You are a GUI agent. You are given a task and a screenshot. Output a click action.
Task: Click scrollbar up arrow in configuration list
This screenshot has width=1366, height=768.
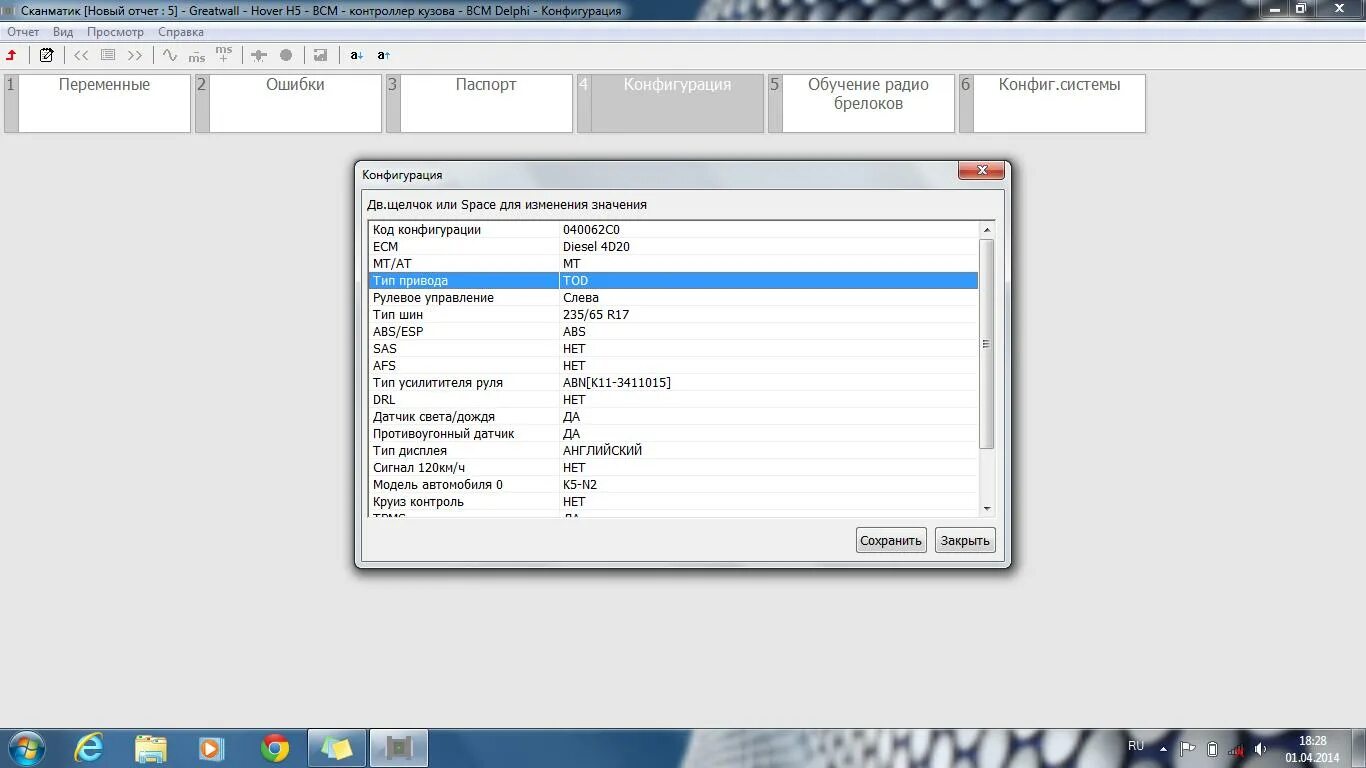pos(987,230)
